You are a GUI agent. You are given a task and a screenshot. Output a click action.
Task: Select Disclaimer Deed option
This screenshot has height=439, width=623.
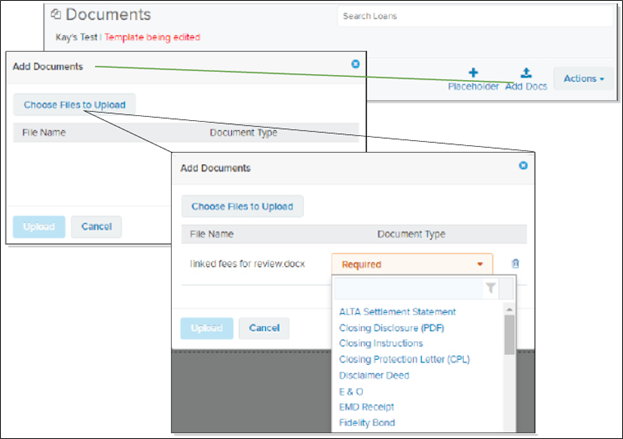click(x=374, y=375)
